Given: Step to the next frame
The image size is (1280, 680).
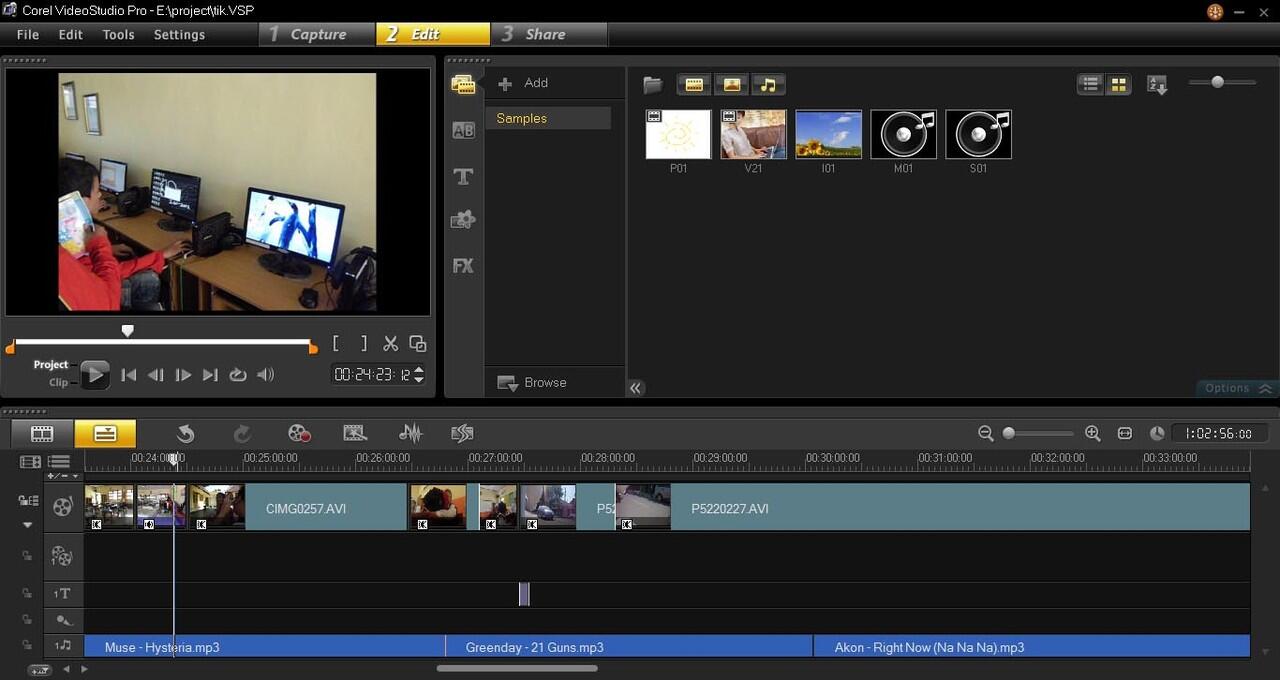Looking at the screenshot, I should 183,375.
